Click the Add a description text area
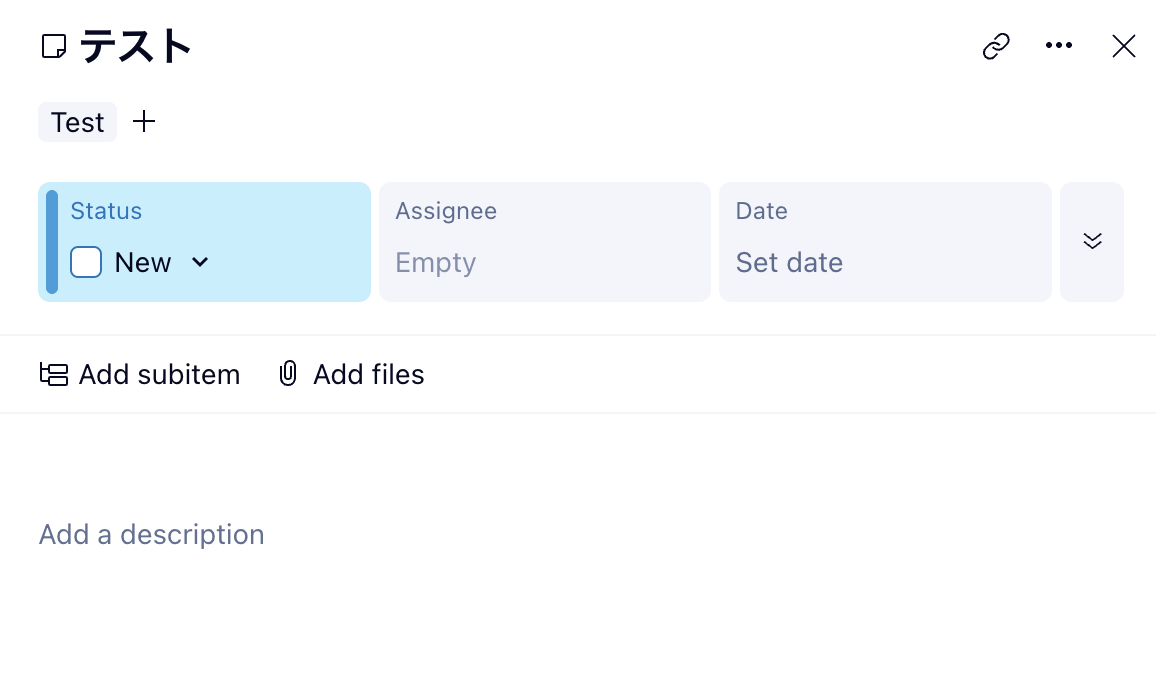 pos(152,534)
